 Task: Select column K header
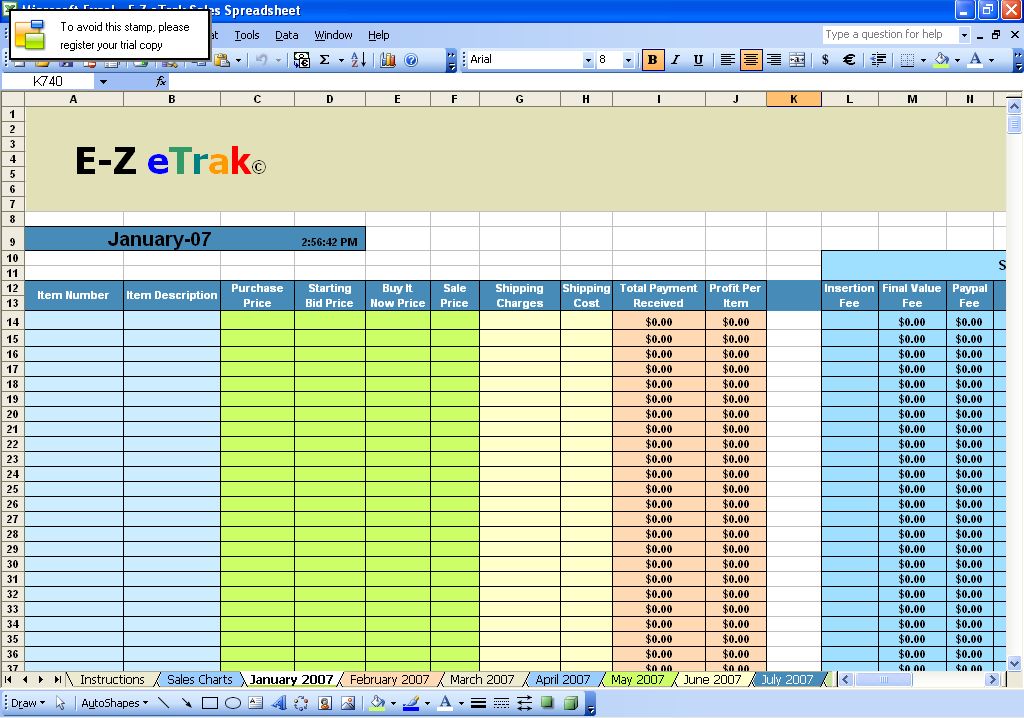(793, 99)
